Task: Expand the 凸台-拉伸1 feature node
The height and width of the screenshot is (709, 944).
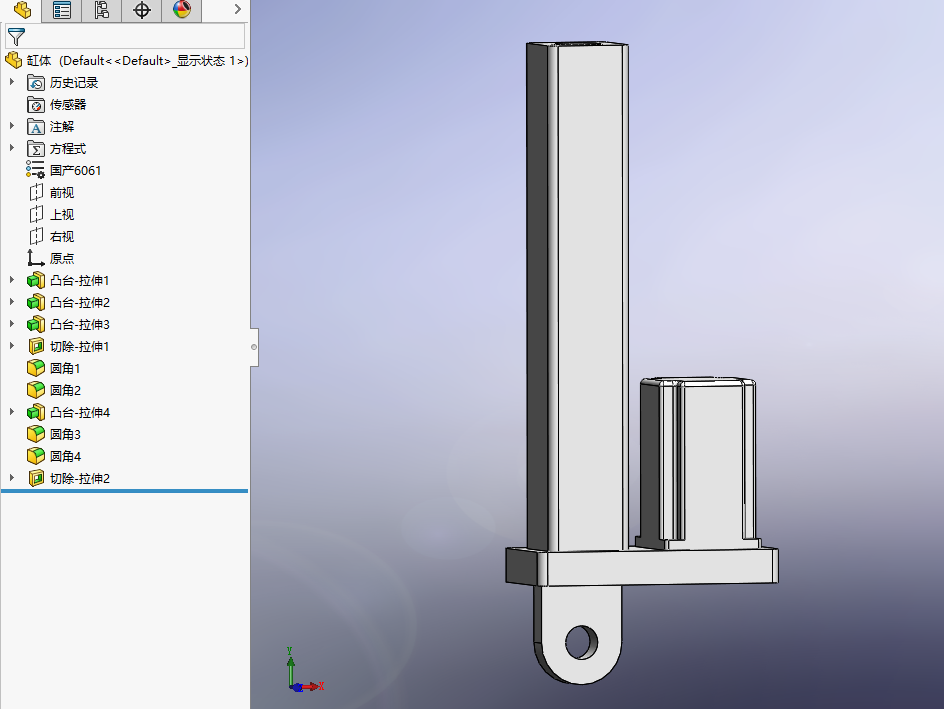Action: [12, 280]
